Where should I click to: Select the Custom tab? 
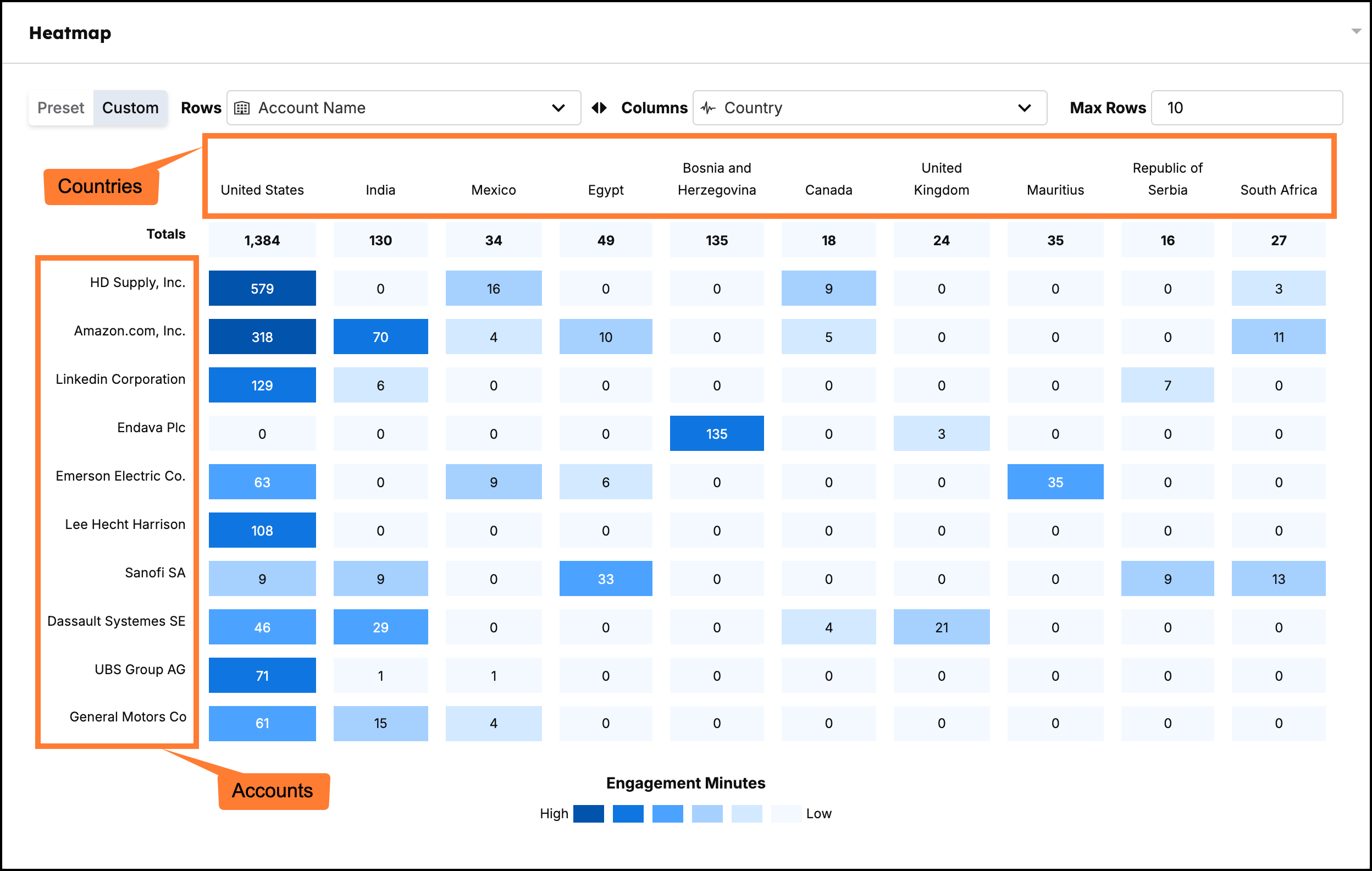coord(130,108)
